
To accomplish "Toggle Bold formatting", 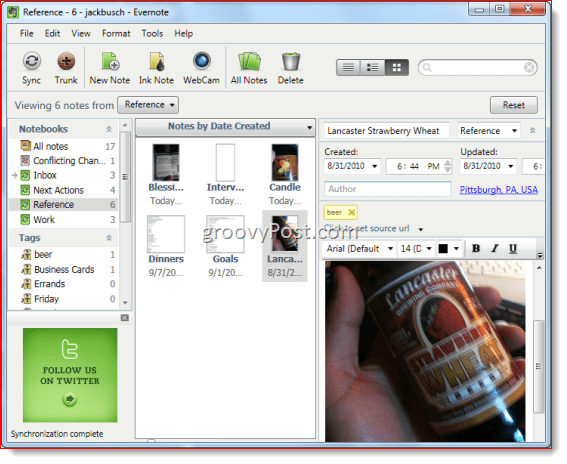I will tap(476, 248).
